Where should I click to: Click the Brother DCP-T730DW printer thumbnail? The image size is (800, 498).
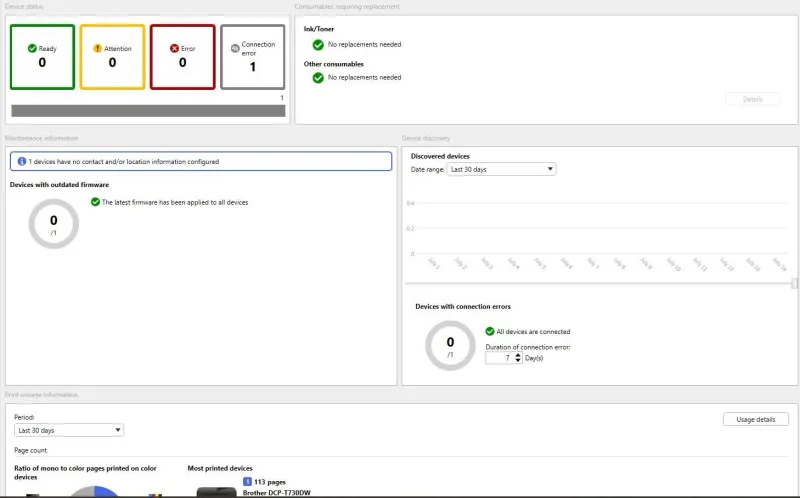[216, 492]
